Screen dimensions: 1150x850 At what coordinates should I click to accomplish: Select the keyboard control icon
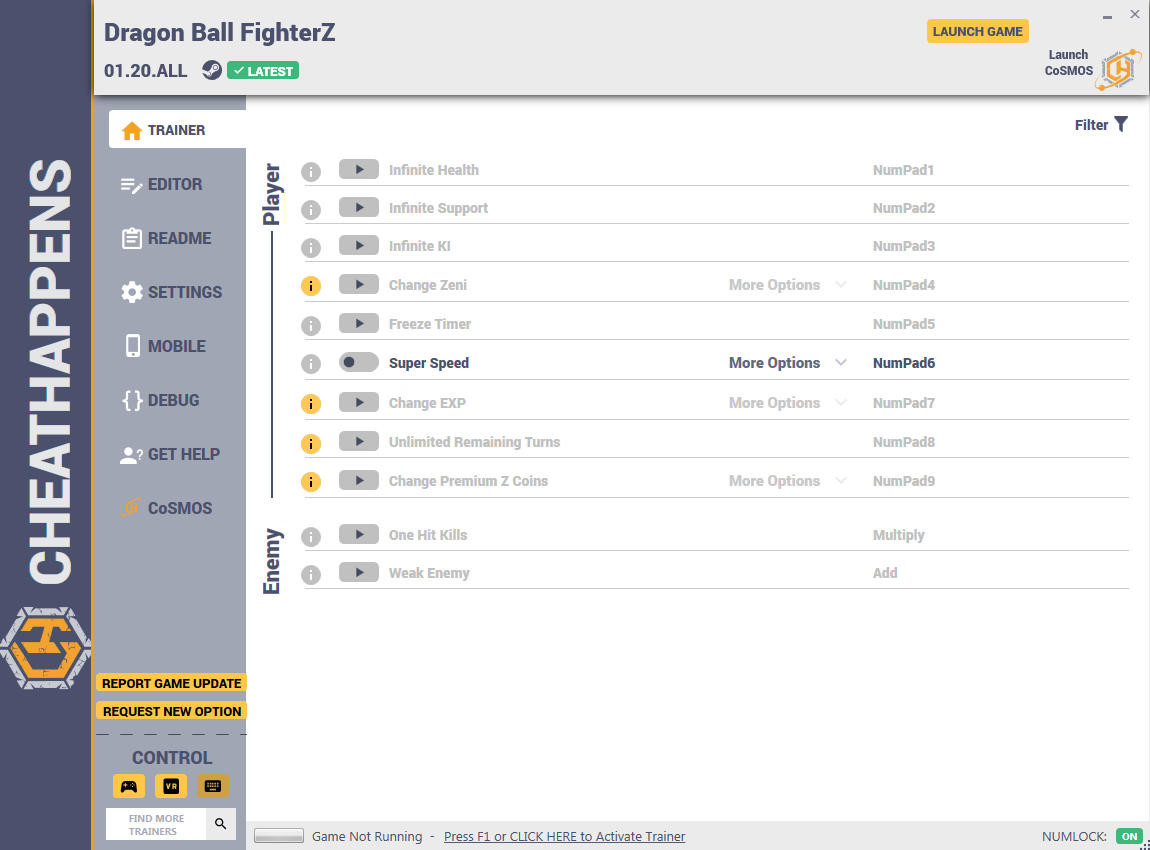[x=213, y=786]
